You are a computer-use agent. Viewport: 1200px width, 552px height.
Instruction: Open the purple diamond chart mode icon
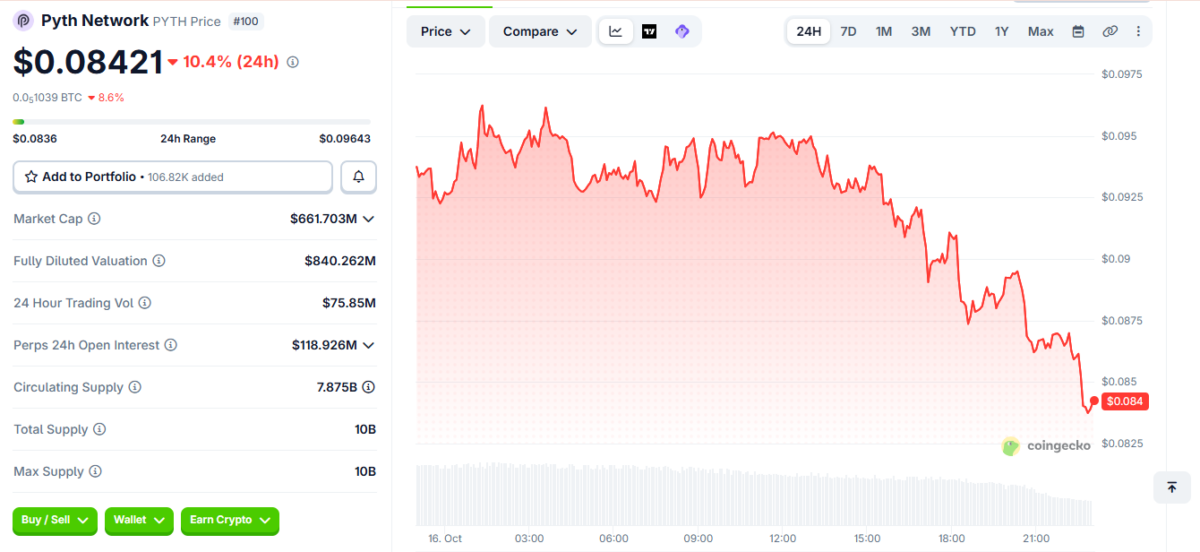(x=682, y=32)
